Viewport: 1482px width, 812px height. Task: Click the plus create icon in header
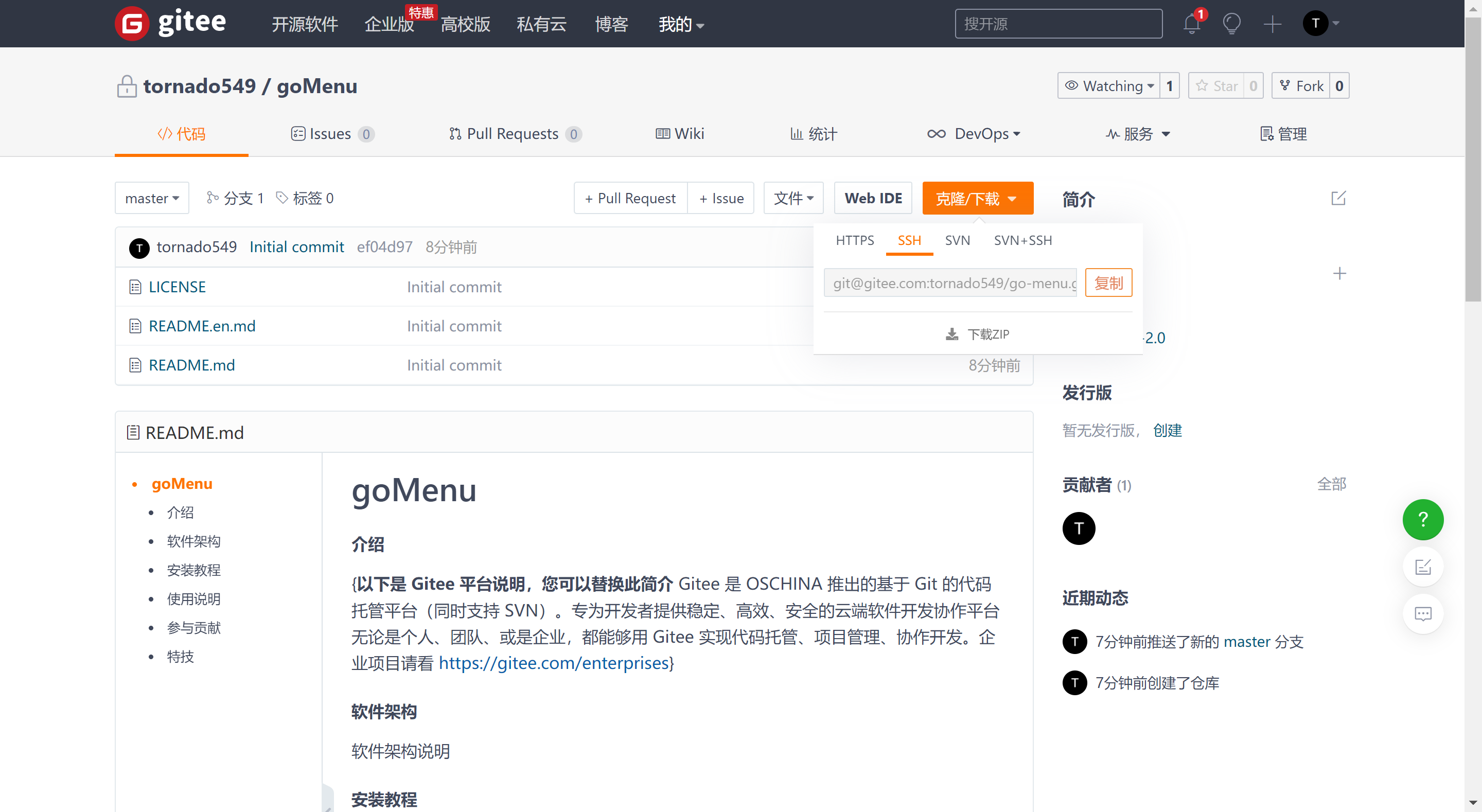click(1273, 24)
